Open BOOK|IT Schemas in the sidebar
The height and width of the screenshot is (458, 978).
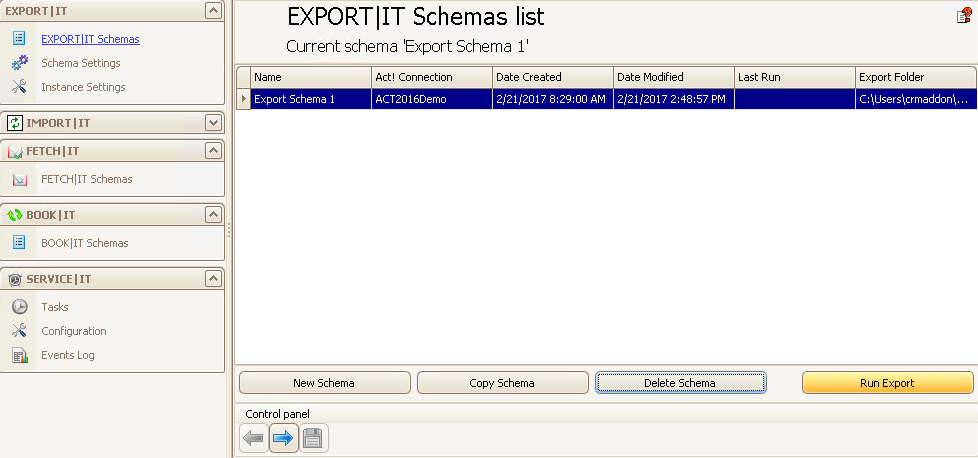tap(85, 243)
